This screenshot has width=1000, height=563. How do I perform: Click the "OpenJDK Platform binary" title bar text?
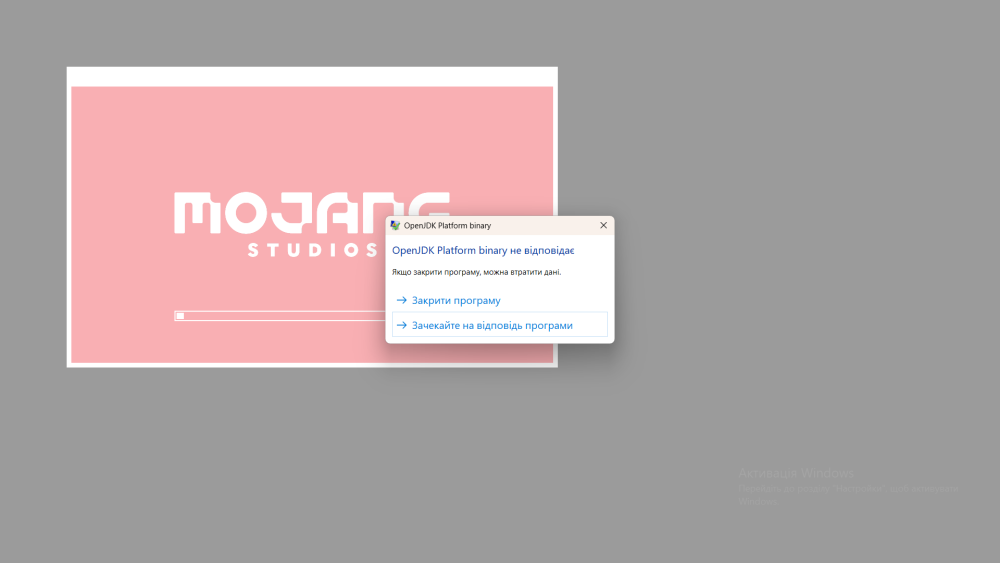(x=447, y=226)
